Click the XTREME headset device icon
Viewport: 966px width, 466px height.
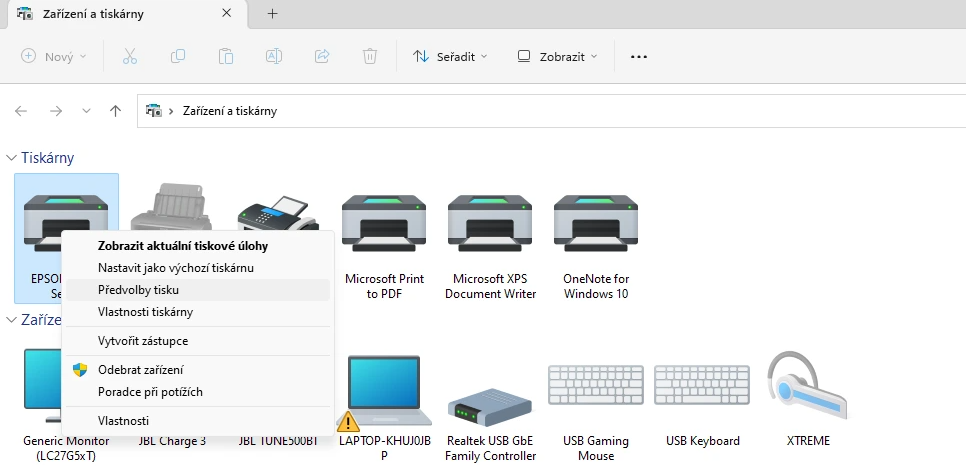pos(807,390)
